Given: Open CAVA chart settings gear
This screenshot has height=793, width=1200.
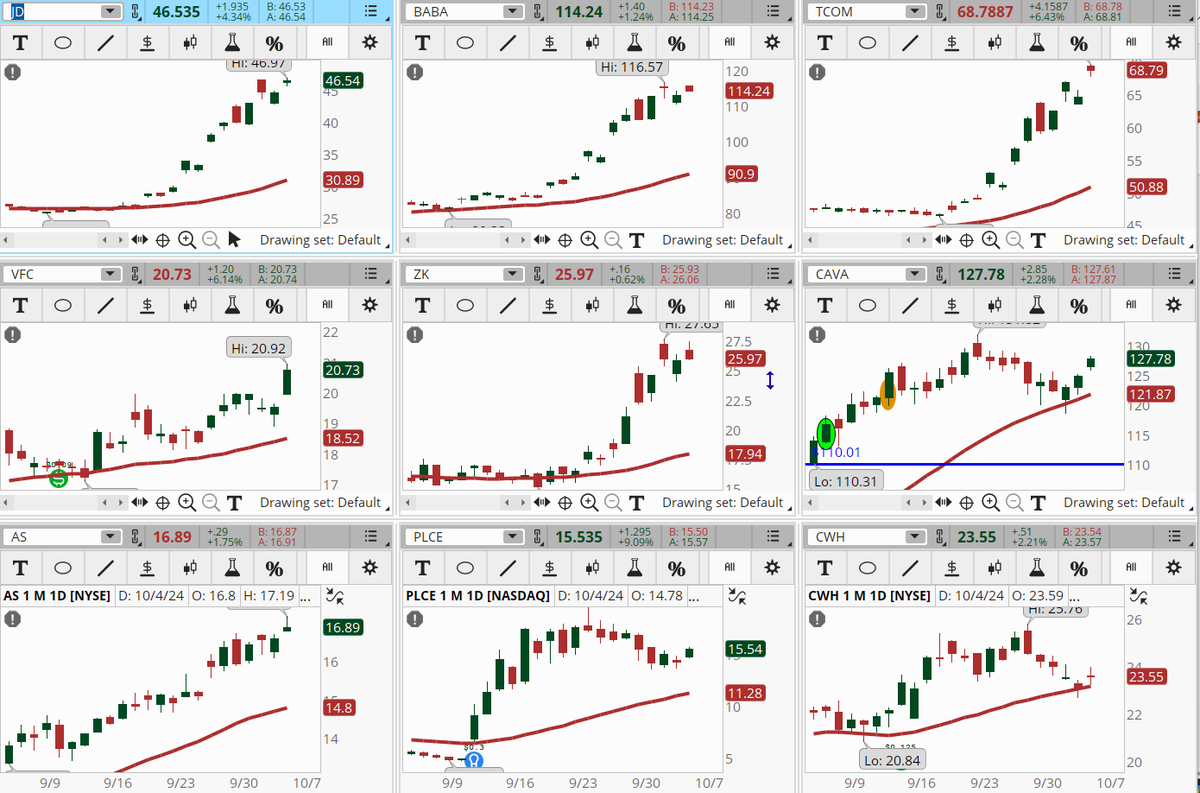Looking at the screenshot, I should click(1174, 305).
